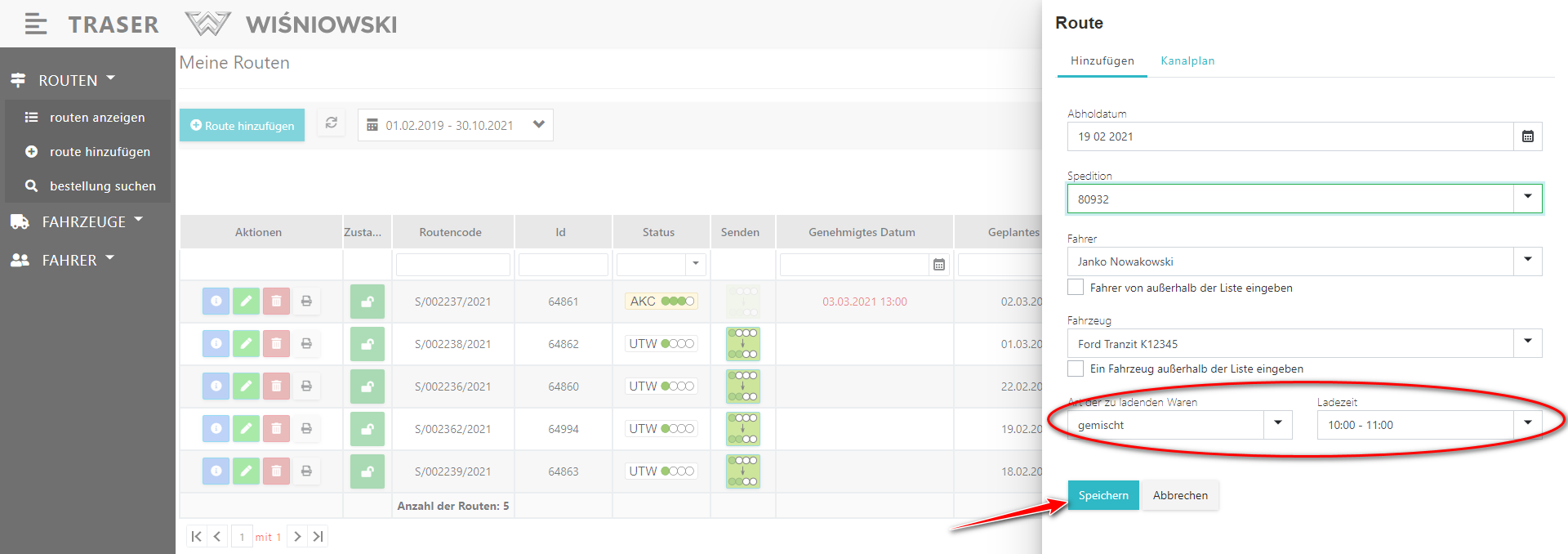Click the hamburger menu icon beside TRASER

pos(35,25)
